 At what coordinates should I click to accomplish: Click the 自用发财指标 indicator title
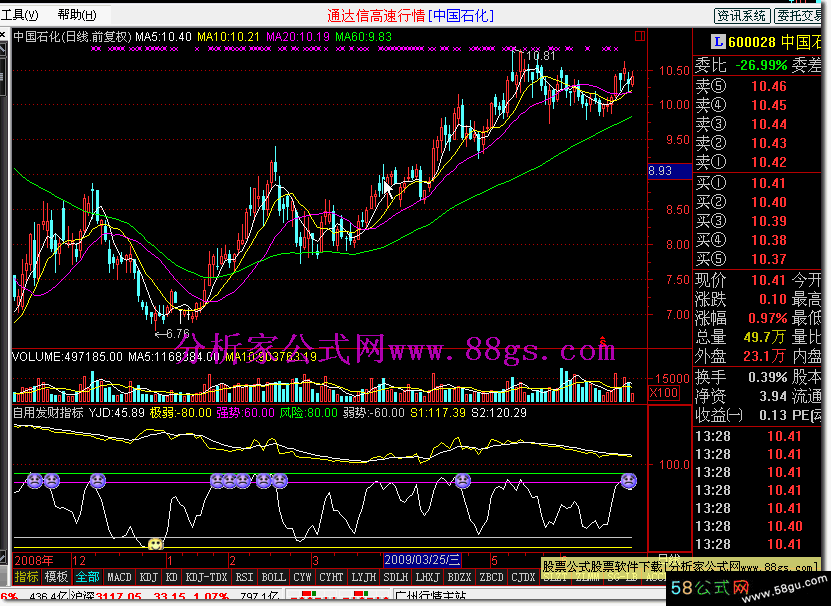[48, 413]
